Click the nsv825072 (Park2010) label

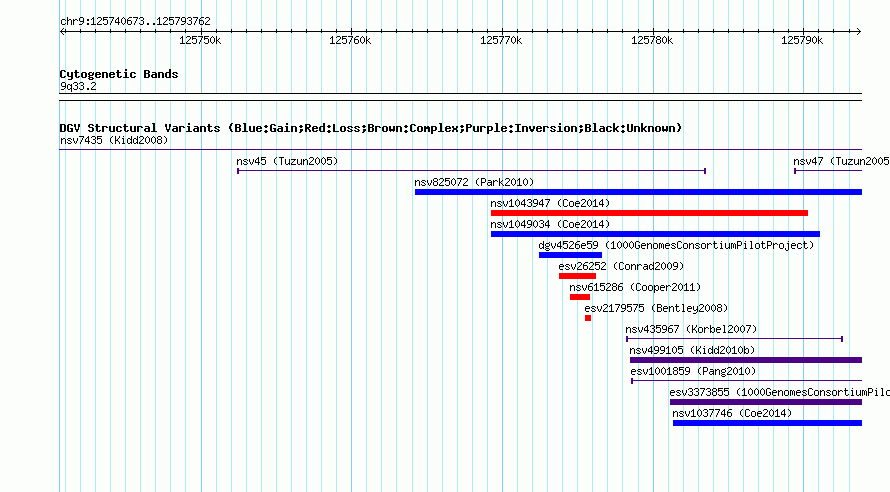tap(474, 182)
